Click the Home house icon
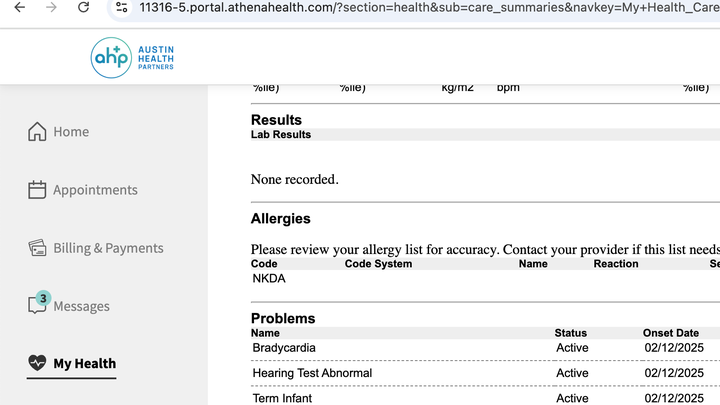 [x=37, y=132]
